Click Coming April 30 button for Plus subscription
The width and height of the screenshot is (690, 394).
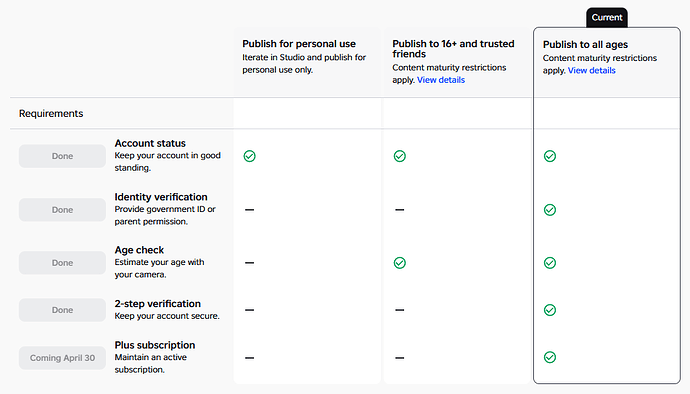(62, 358)
